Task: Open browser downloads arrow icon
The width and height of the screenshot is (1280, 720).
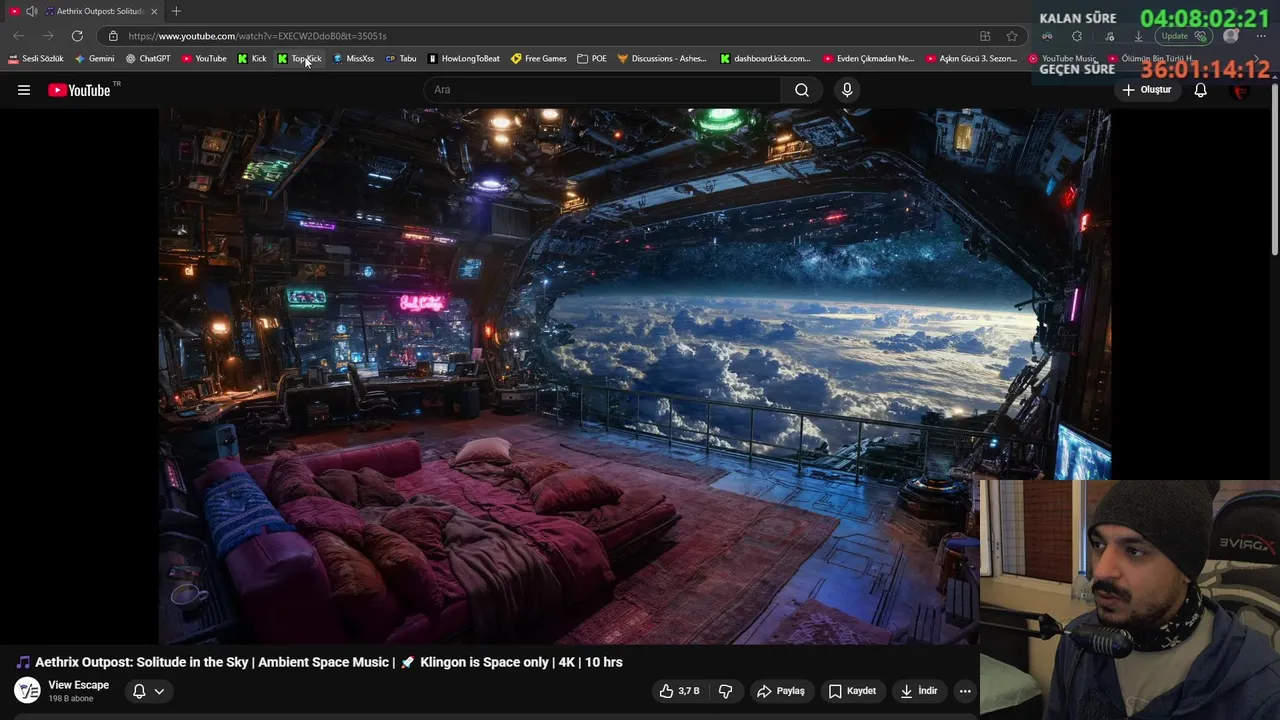Action: [x=1138, y=36]
